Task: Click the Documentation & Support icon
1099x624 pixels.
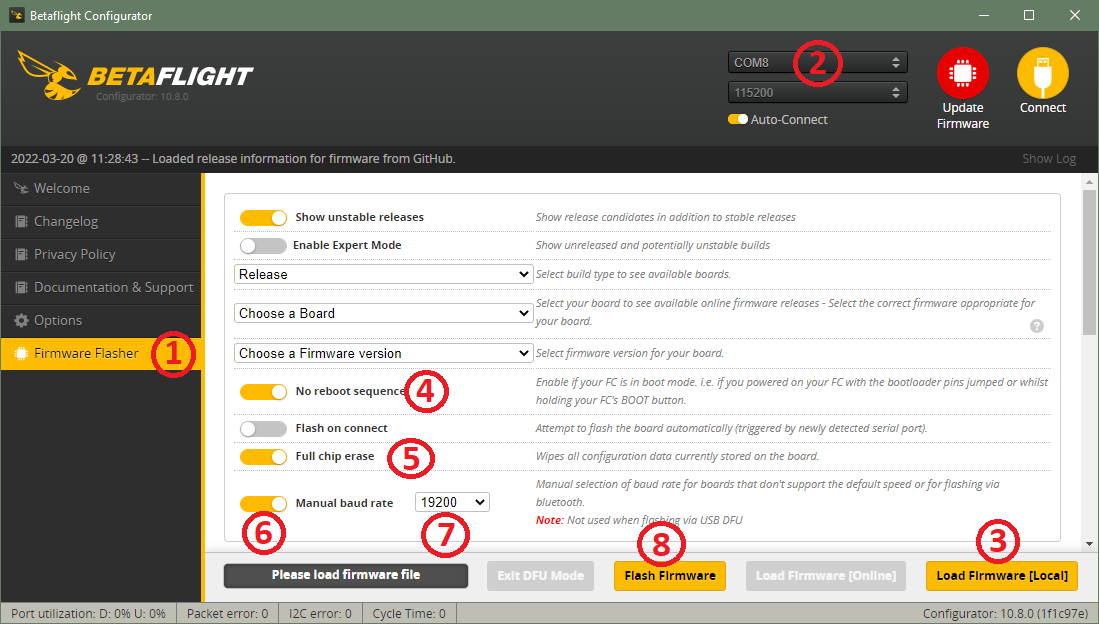Action: 21,287
